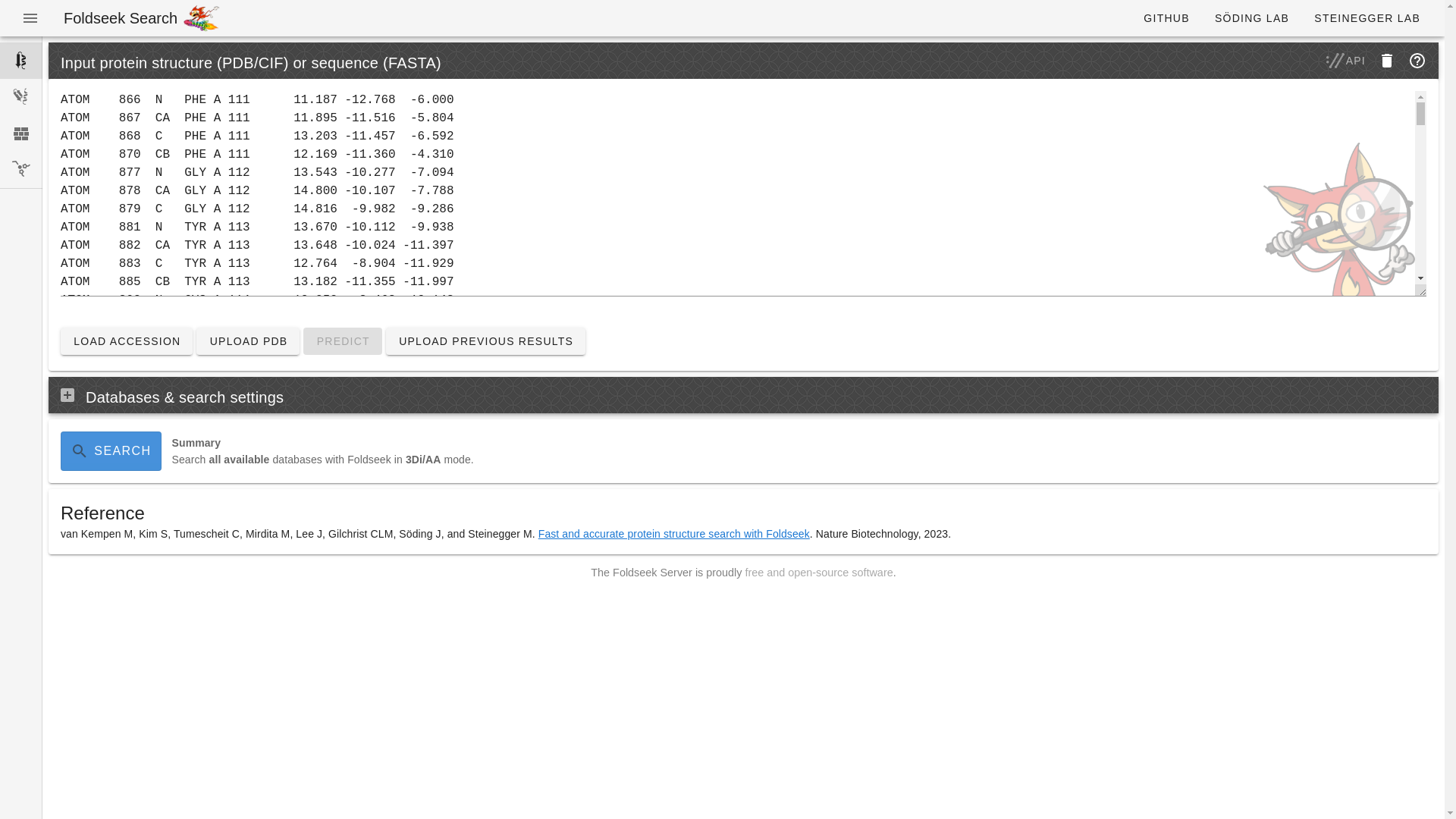Open the second sidebar multimer search icon

[x=21, y=96]
